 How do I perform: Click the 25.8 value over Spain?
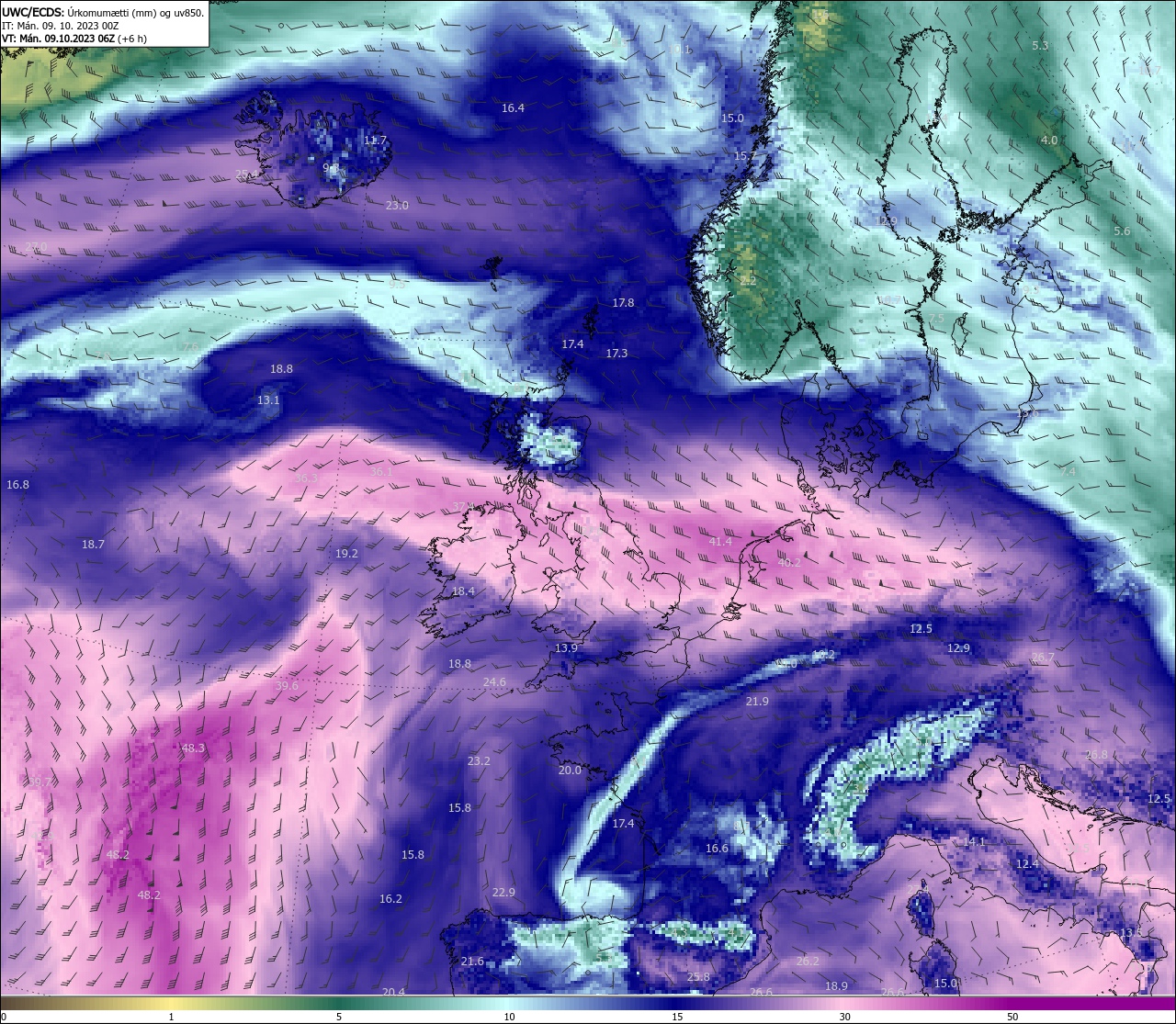pos(698,977)
